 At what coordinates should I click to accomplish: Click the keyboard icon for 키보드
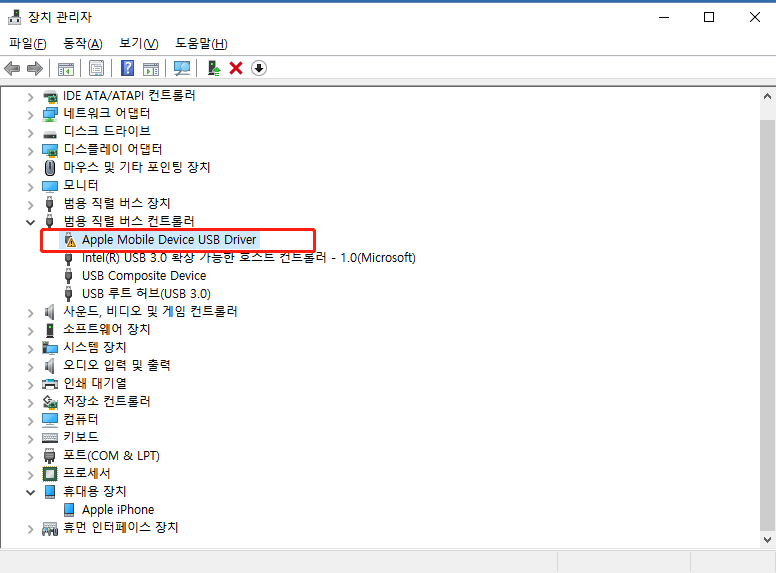pos(50,437)
